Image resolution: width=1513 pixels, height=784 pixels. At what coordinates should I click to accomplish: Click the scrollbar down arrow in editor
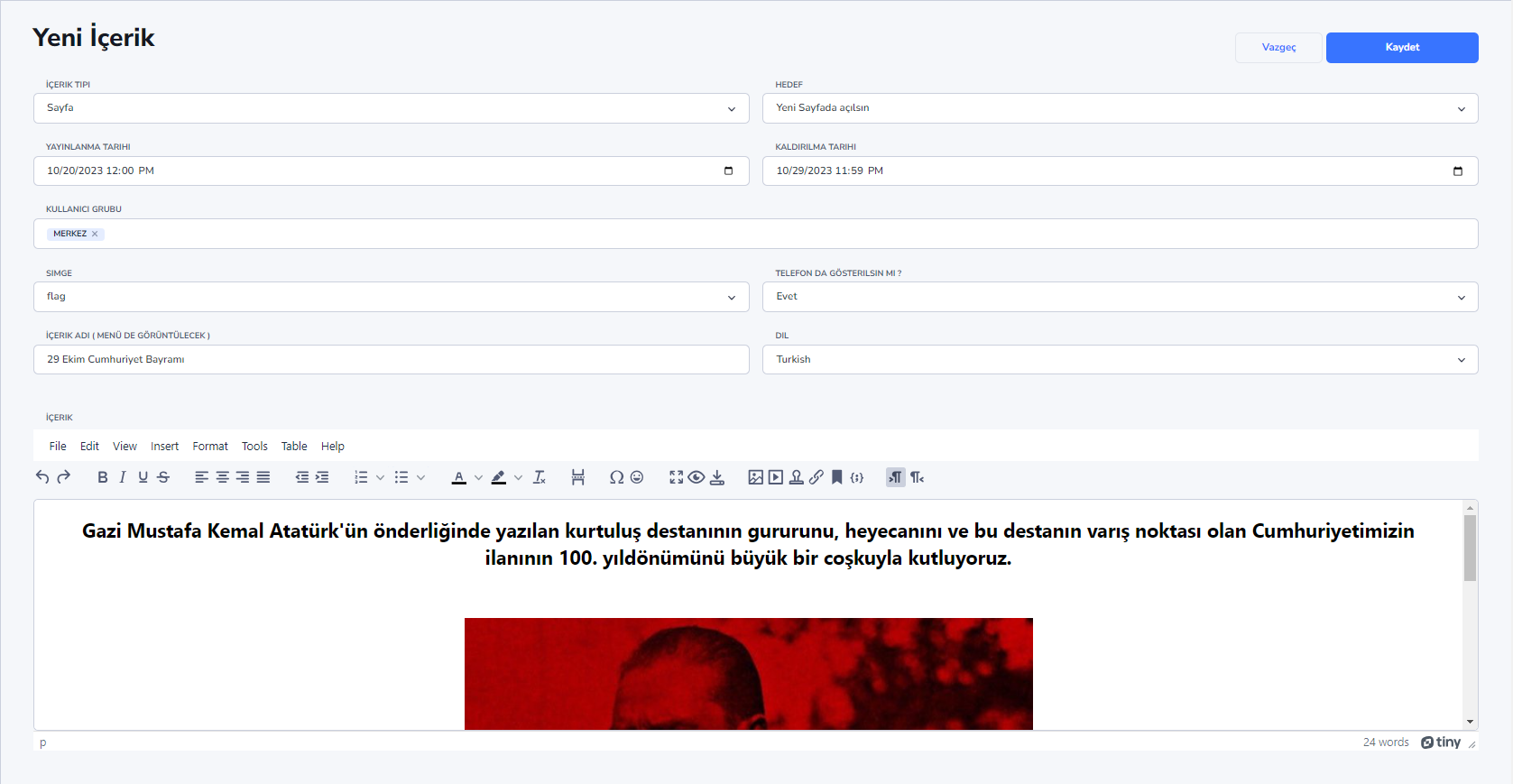(x=1470, y=722)
